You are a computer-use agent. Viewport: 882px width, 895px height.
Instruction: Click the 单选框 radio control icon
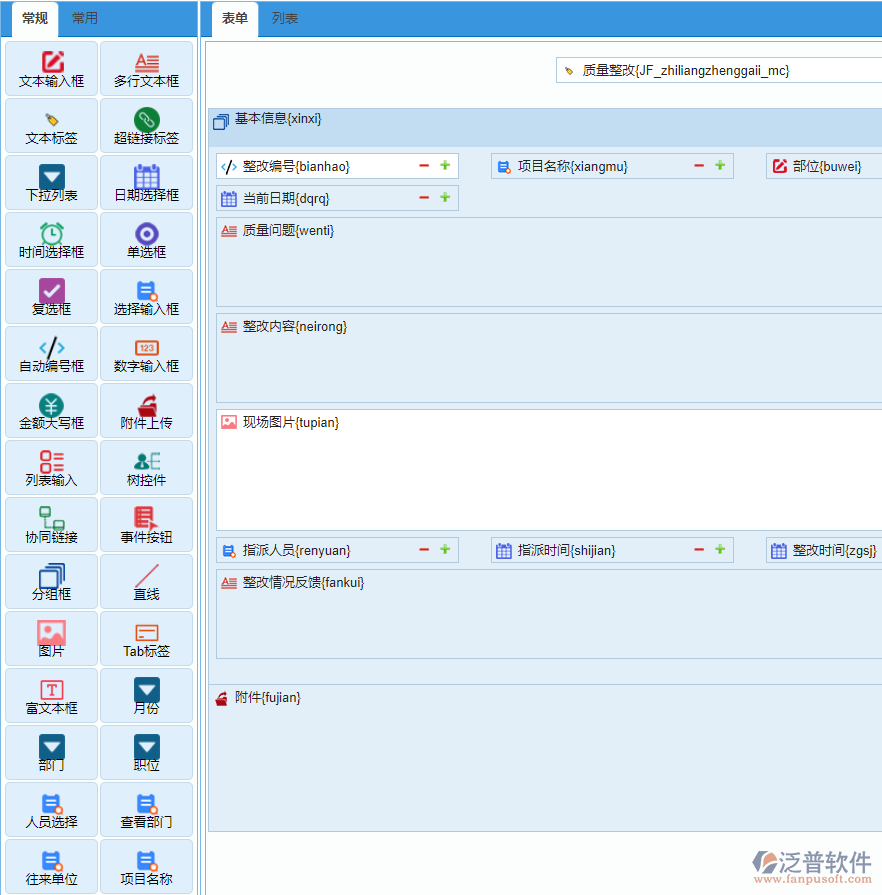(146, 239)
